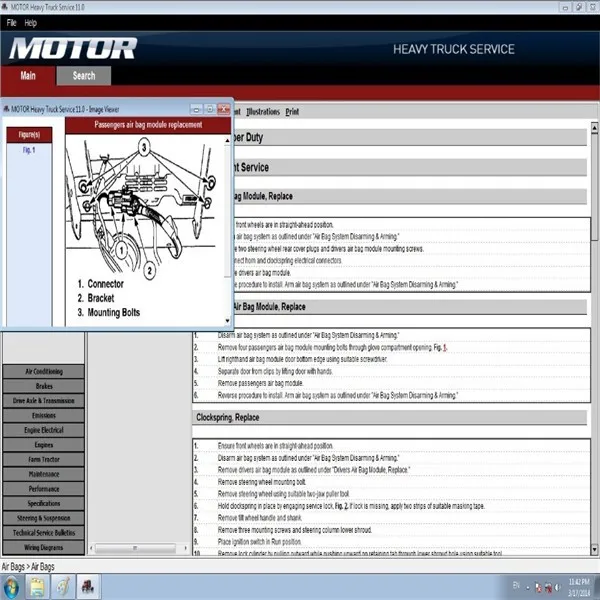
Task: Click the Clockspring, Replace section header
Action: click(389, 417)
